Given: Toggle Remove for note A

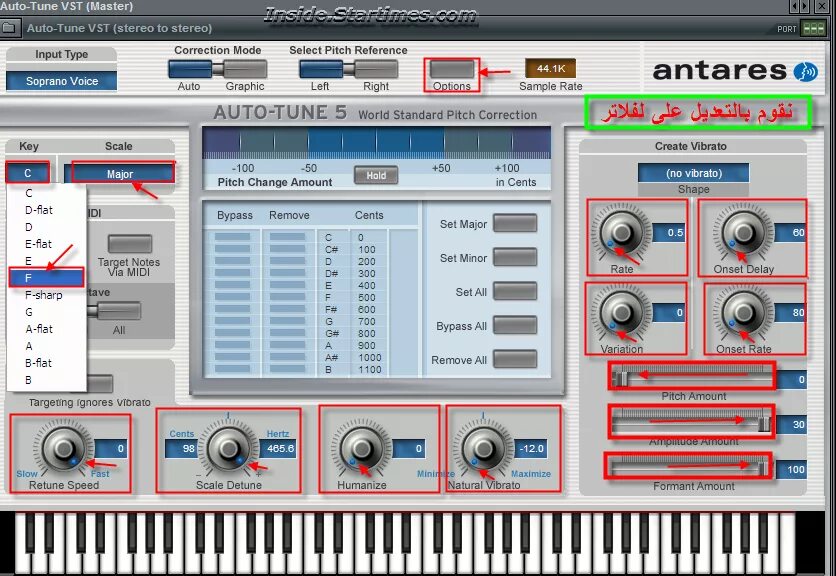Looking at the screenshot, I should 287,346.
